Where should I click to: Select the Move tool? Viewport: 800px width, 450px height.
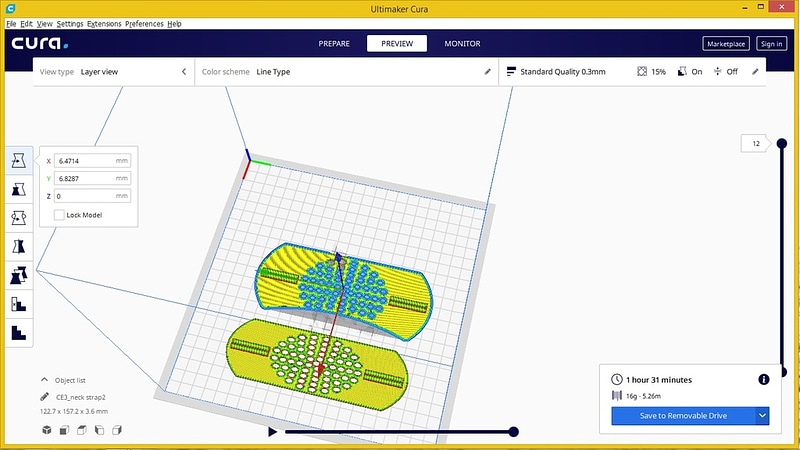click(x=19, y=161)
